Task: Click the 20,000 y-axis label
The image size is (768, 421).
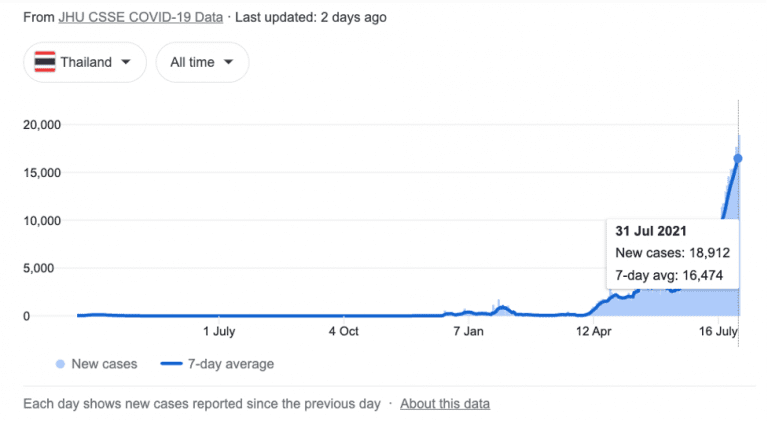Action: 42,125
